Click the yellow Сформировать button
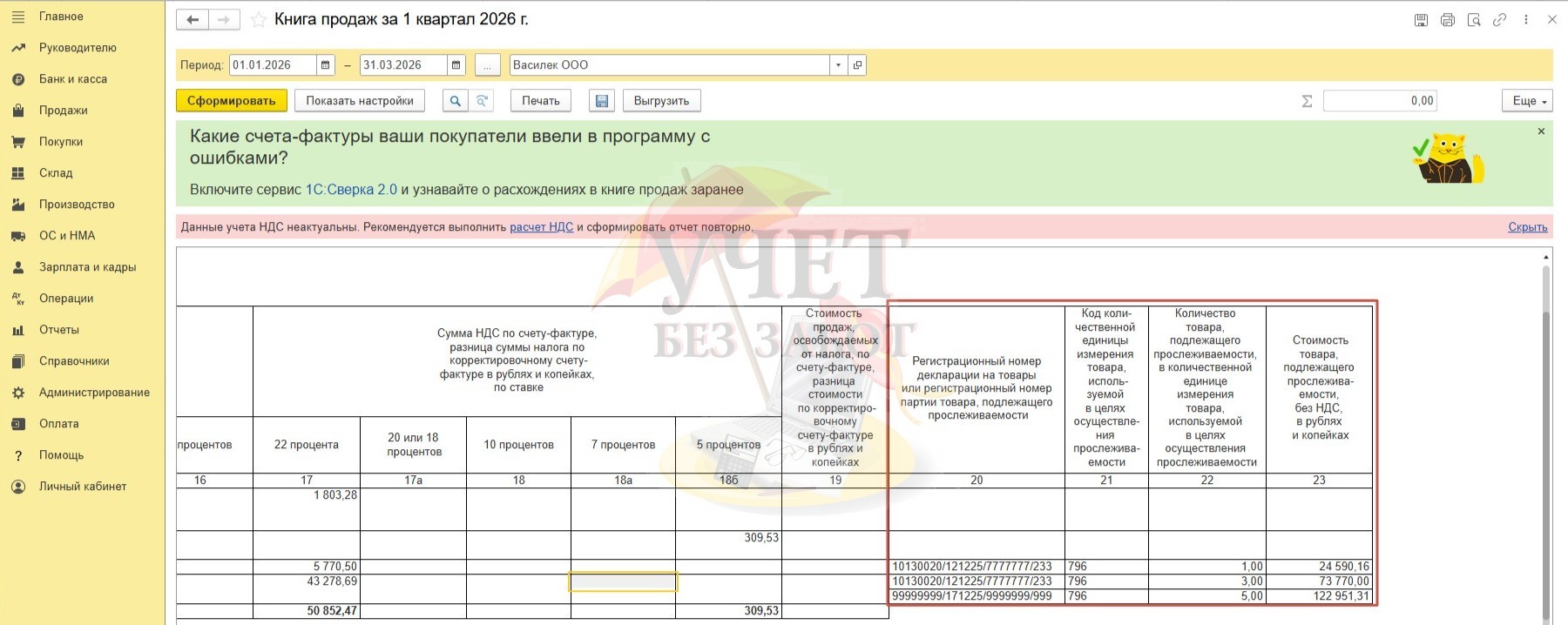The height and width of the screenshot is (625, 1568). pos(231,101)
